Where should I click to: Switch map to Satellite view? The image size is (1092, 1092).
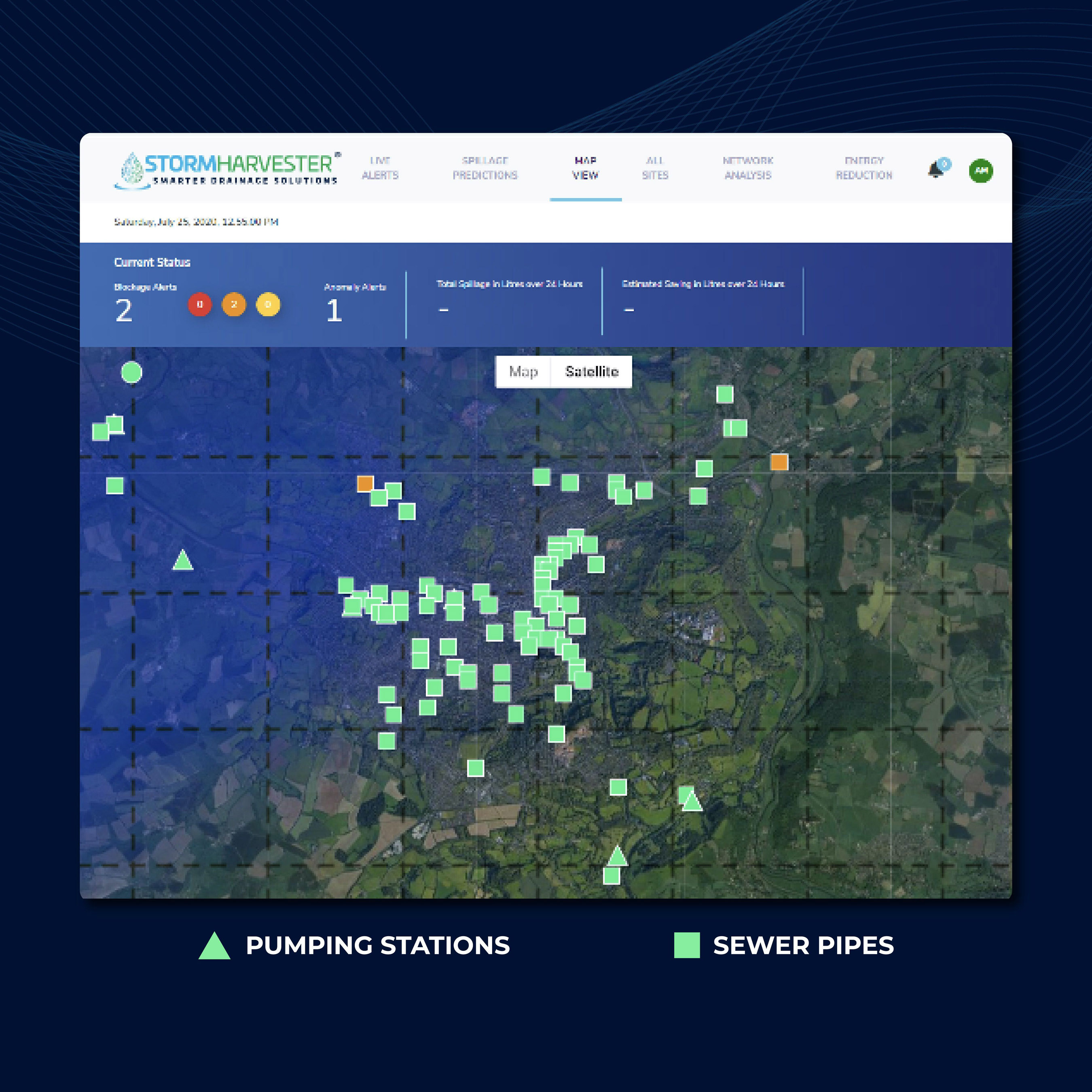pos(591,371)
